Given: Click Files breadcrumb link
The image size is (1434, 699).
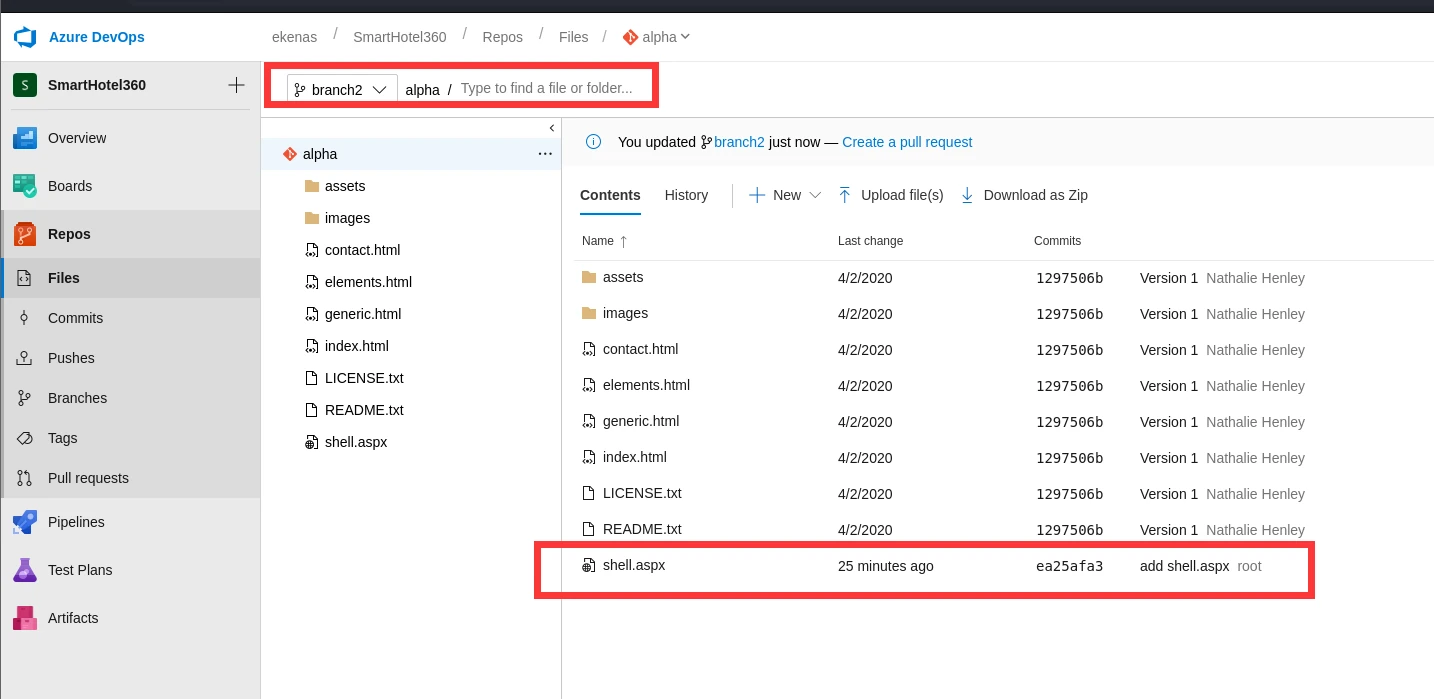Looking at the screenshot, I should (x=573, y=37).
